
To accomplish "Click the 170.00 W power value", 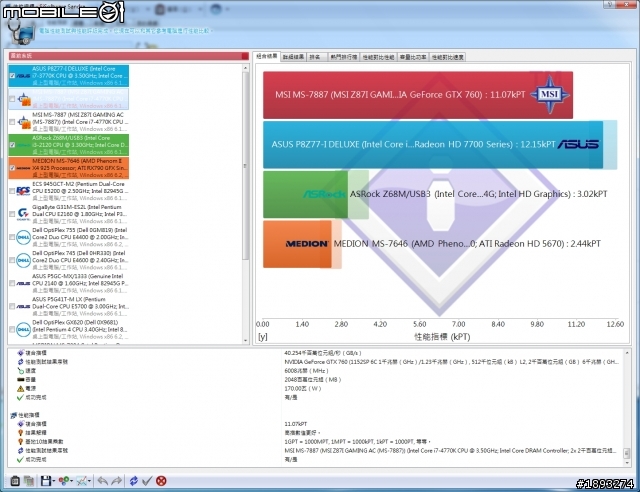I will pyautogui.click(x=302, y=388).
